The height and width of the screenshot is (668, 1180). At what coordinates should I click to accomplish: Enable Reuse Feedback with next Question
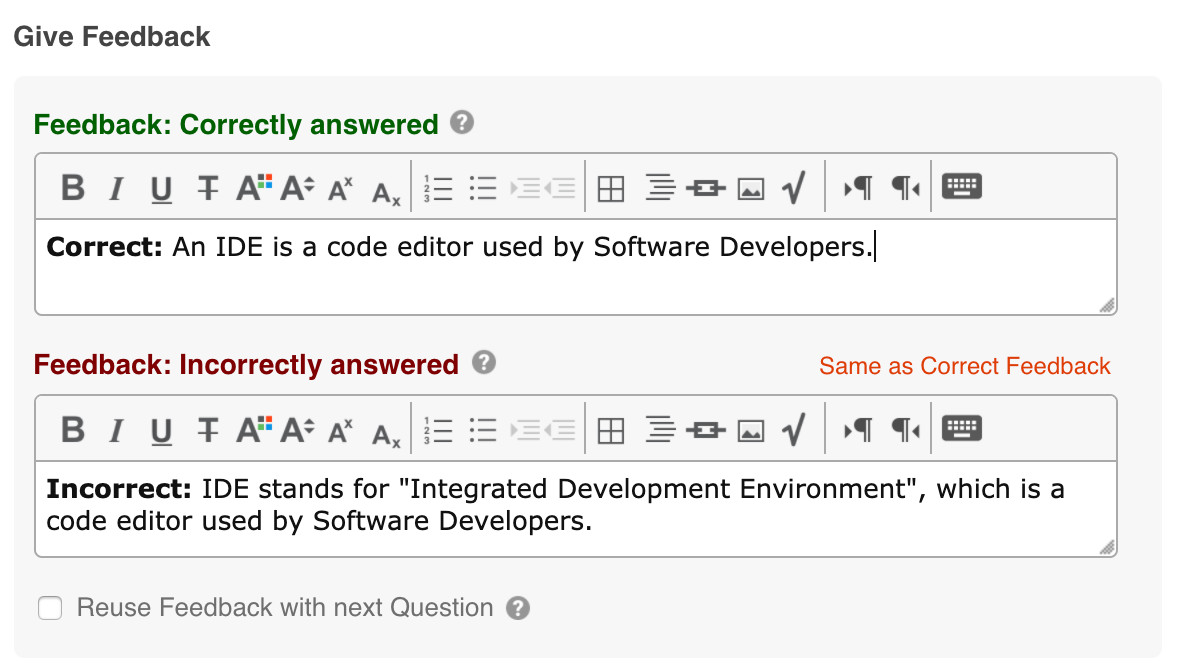click(x=50, y=608)
